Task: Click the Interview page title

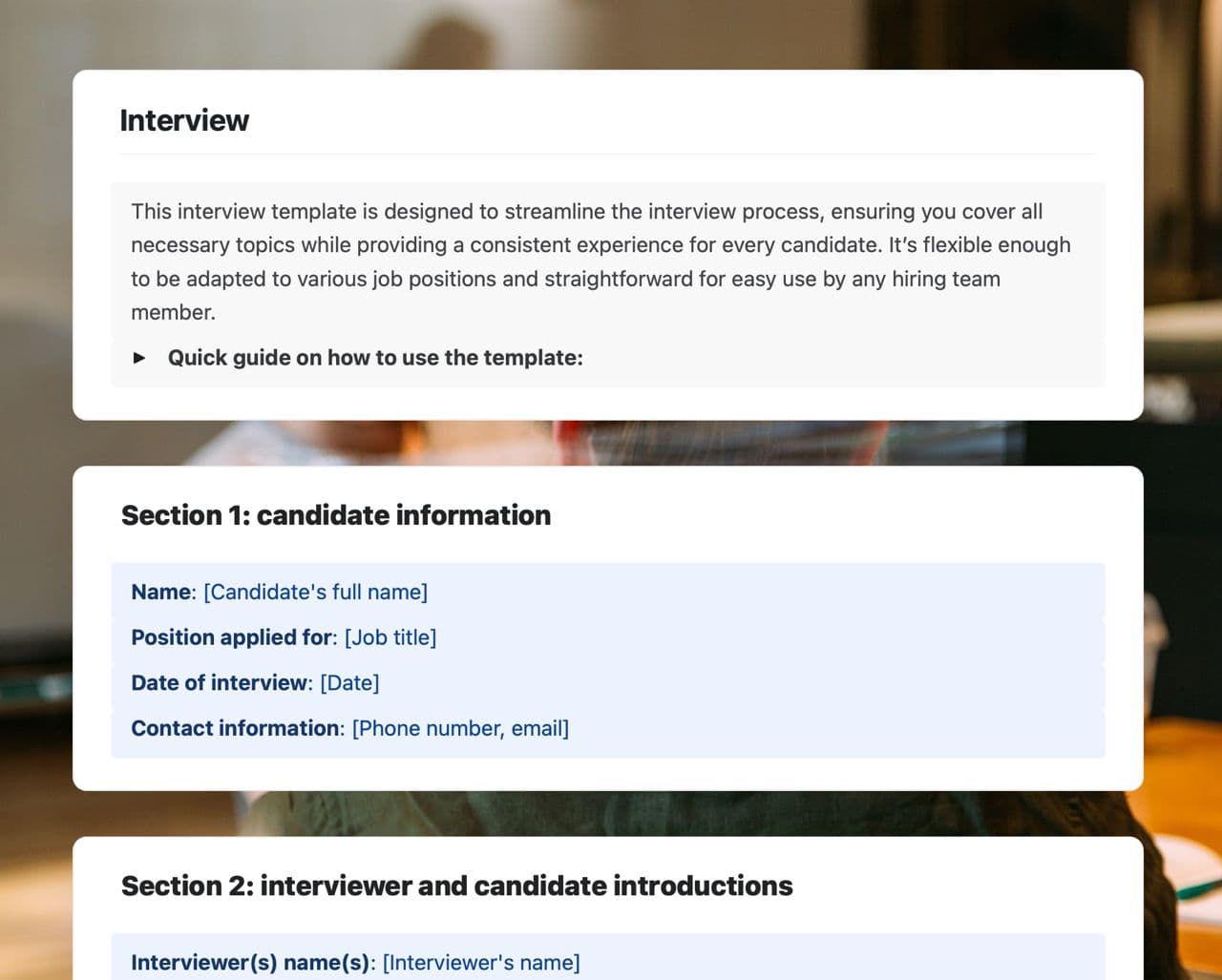Action: 184,121
